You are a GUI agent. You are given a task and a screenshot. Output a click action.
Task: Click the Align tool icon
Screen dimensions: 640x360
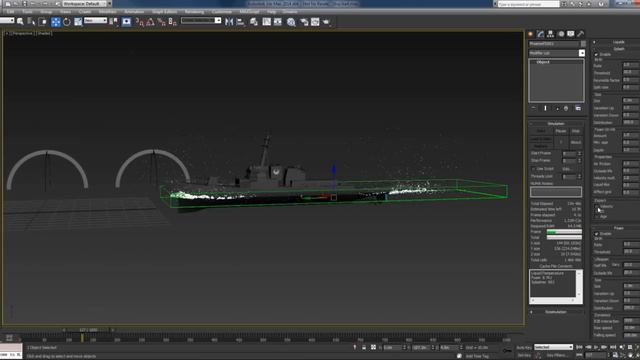click(x=240, y=22)
